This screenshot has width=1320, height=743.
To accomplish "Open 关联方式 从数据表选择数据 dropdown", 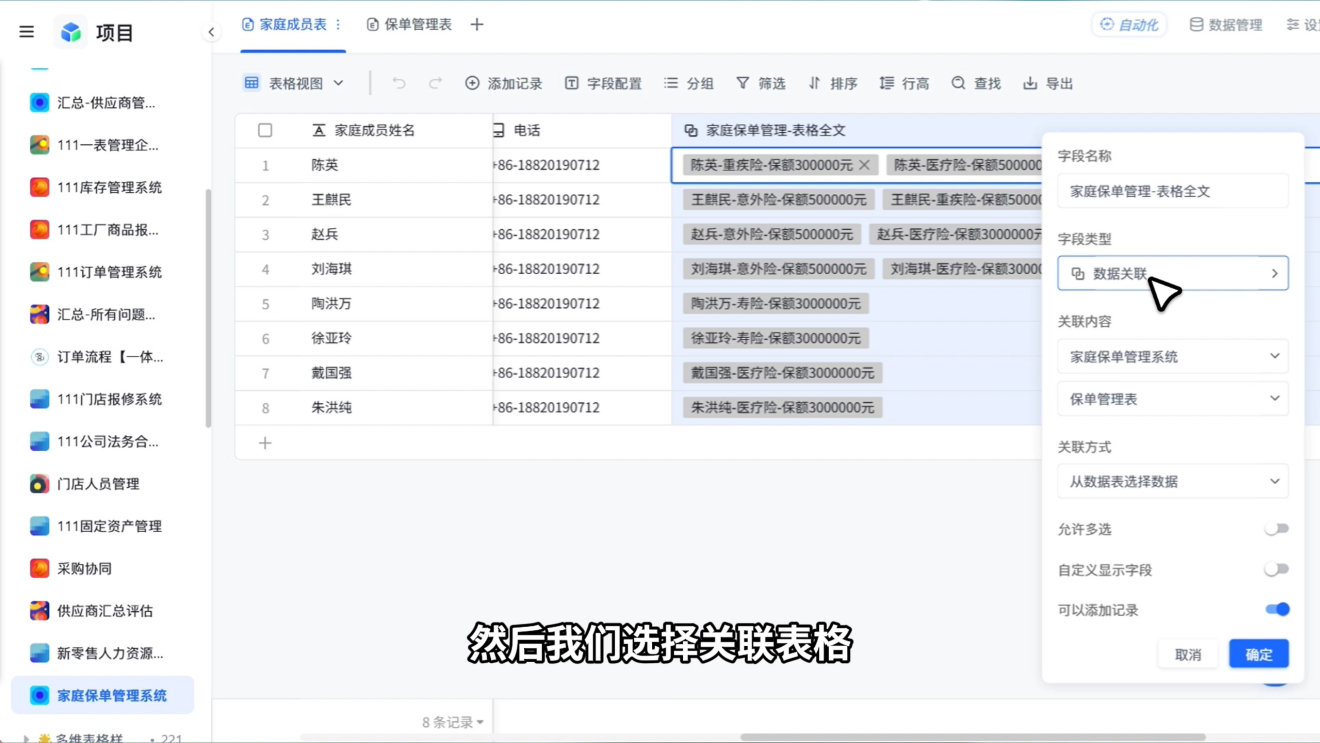I will (x=1173, y=481).
